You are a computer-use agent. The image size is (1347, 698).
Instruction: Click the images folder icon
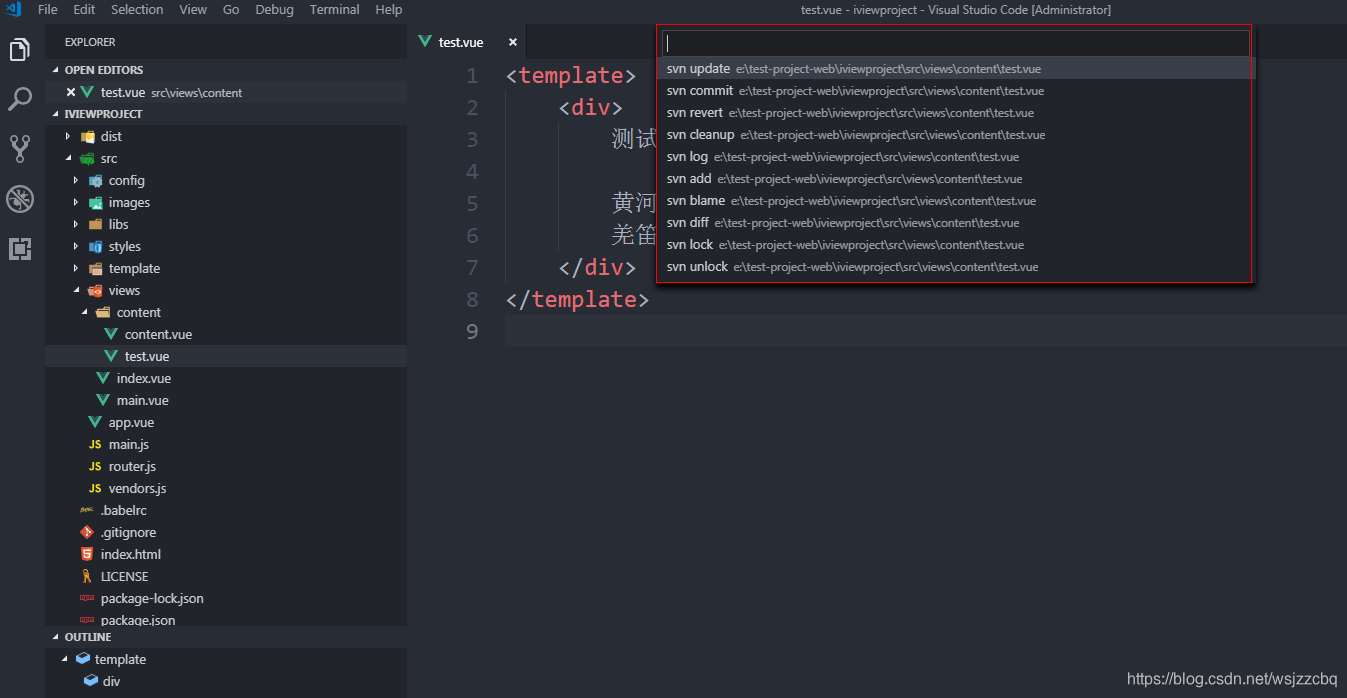(x=96, y=202)
